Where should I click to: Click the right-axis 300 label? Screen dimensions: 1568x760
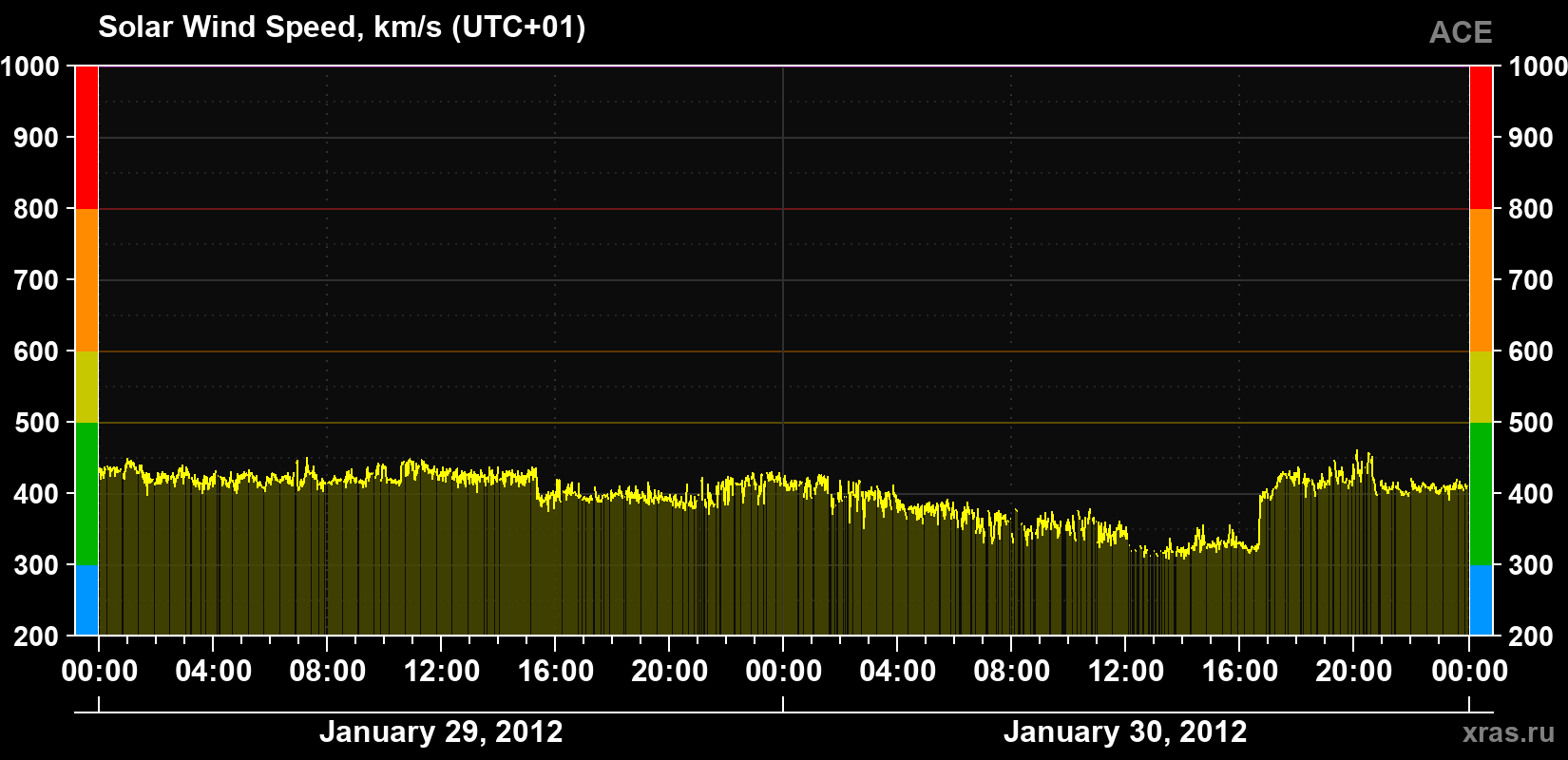[1531, 565]
